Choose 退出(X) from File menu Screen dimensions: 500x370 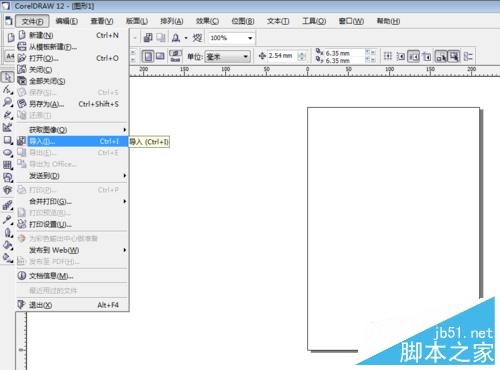coord(72,305)
